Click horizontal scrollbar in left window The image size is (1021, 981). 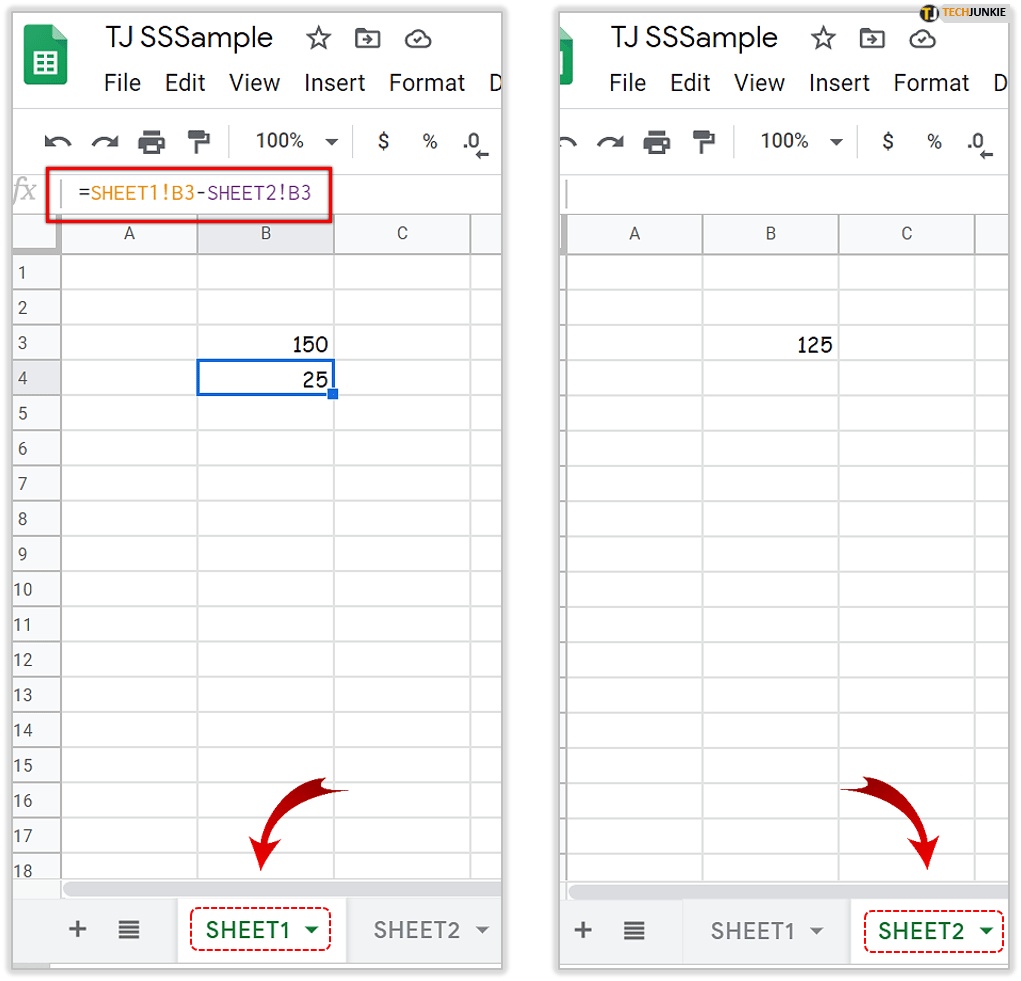point(280,889)
